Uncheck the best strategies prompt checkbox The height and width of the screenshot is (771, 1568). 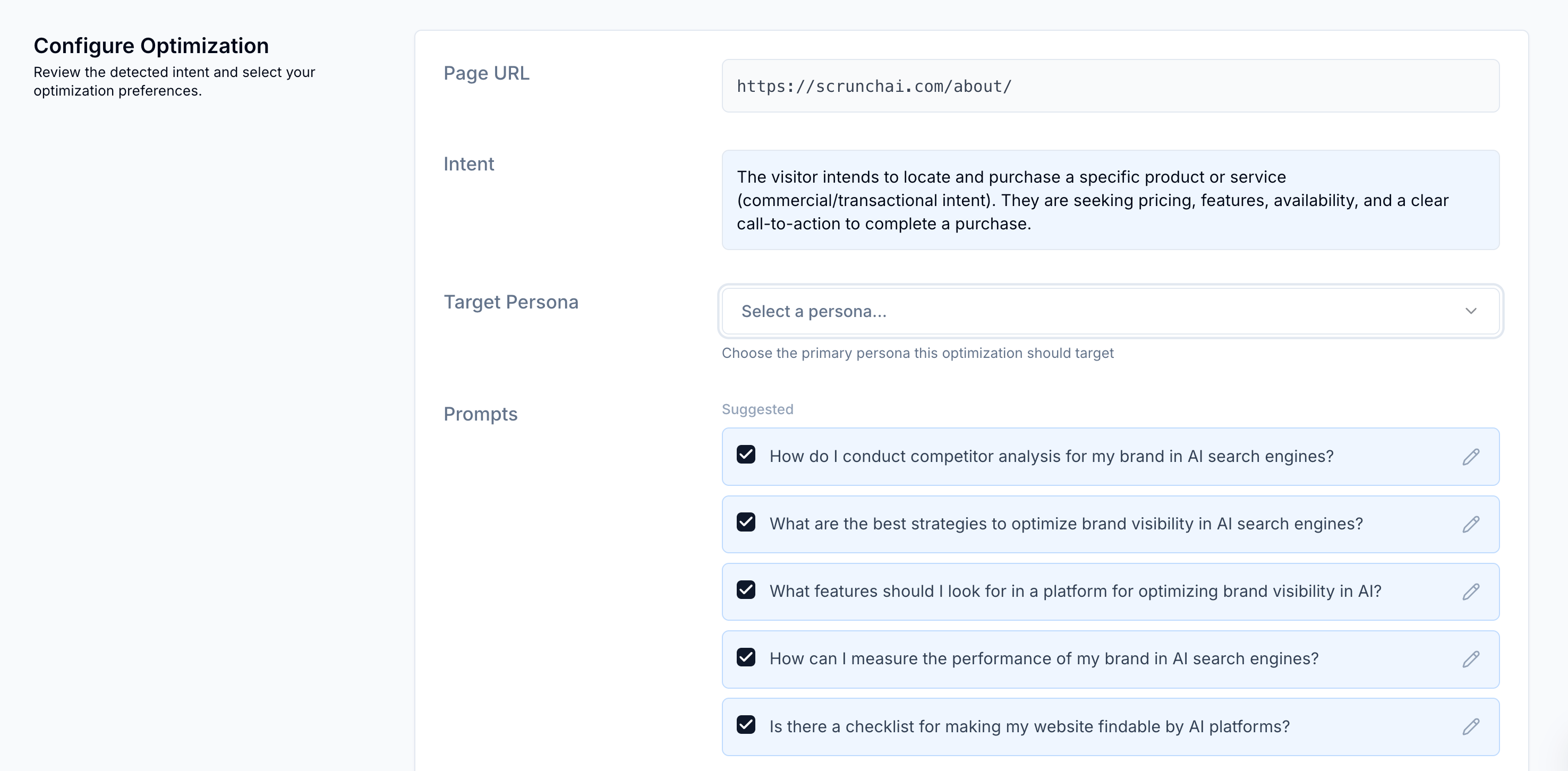pyautogui.click(x=746, y=522)
